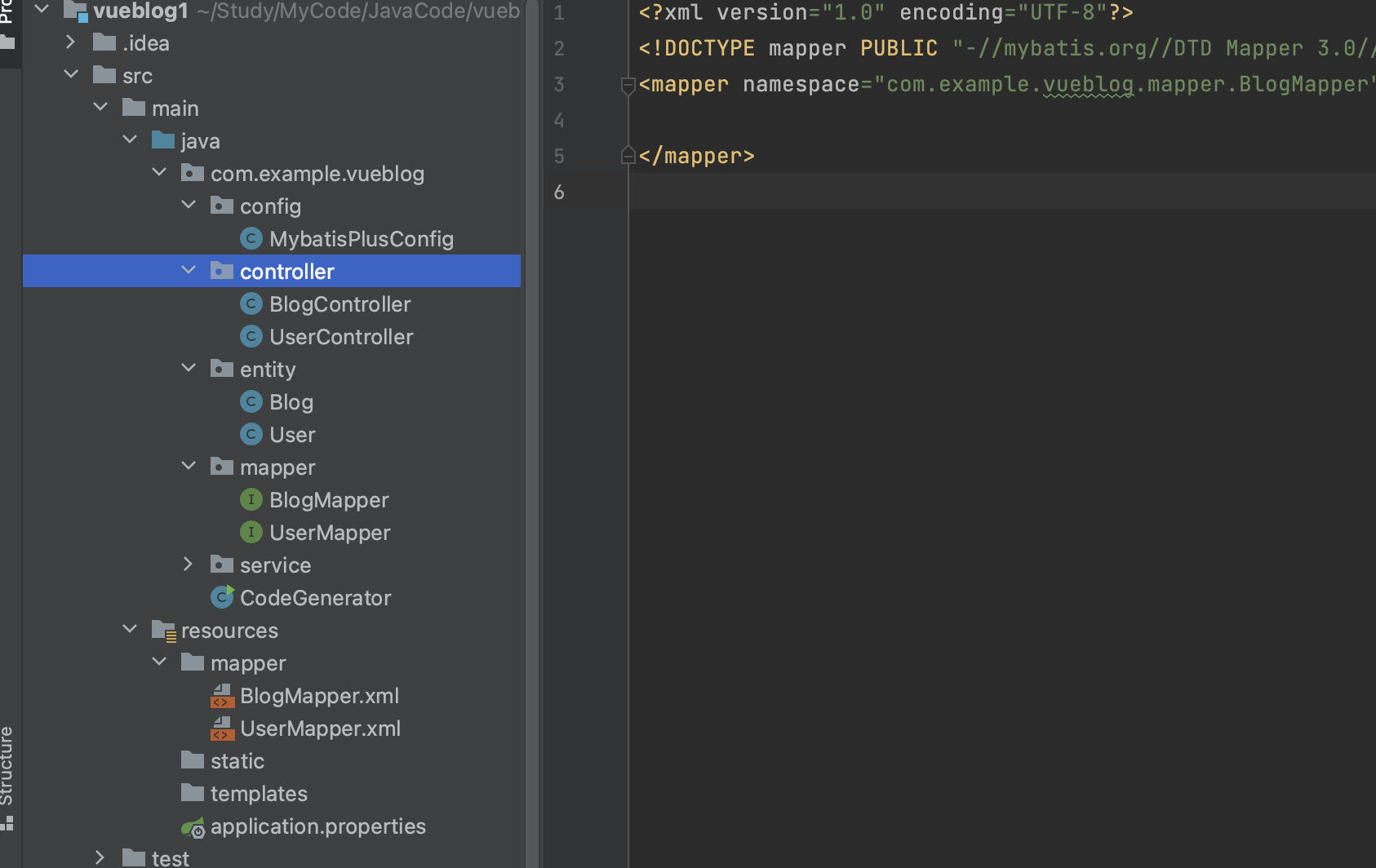Viewport: 1376px width, 868px height.
Task: Click the BlogMapper interface icon
Action: click(251, 500)
